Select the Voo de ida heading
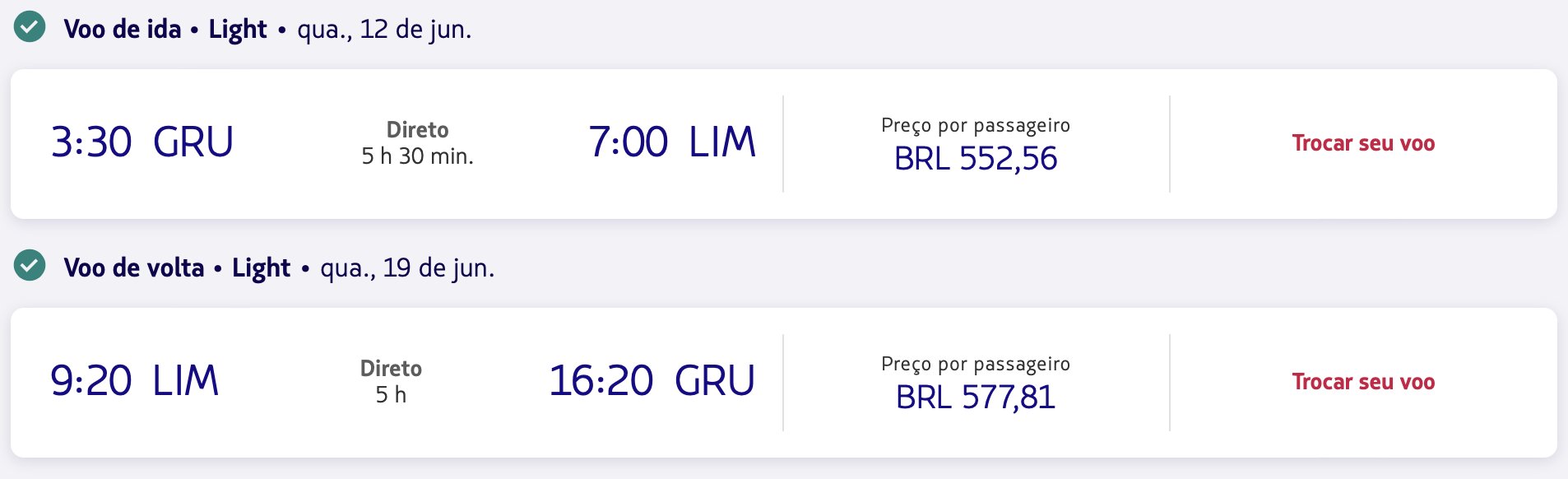This screenshot has height=479, width=1568. [123, 29]
